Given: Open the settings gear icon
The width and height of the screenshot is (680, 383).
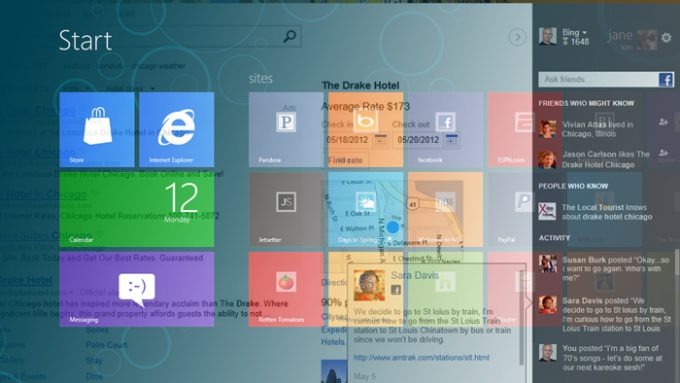Looking at the screenshot, I should [666, 38].
